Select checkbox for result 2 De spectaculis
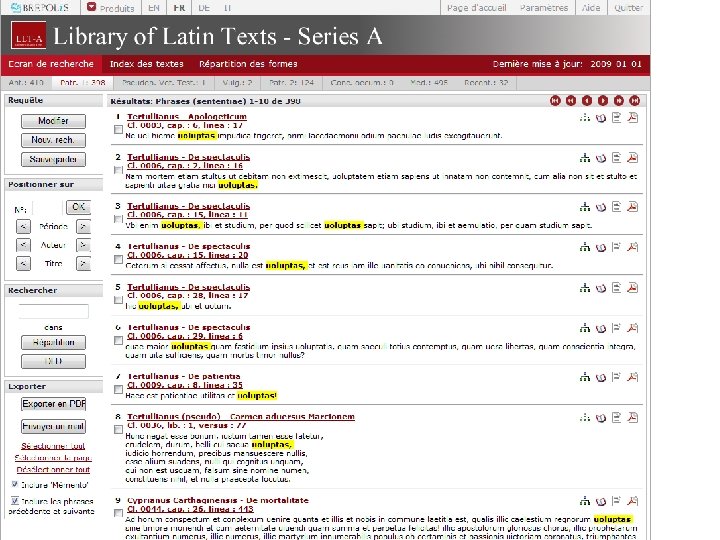Image resolution: width=720 pixels, height=540 pixels. (118, 170)
